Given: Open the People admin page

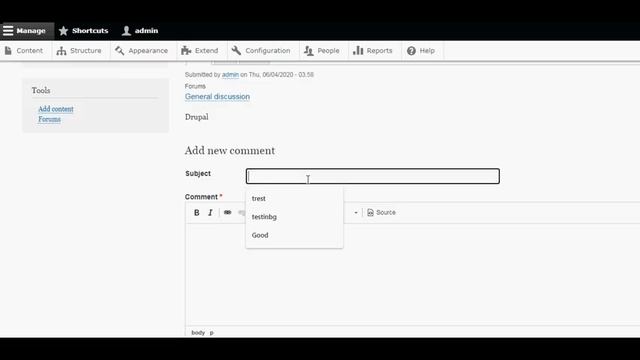Looking at the screenshot, I should [x=322, y=51].
